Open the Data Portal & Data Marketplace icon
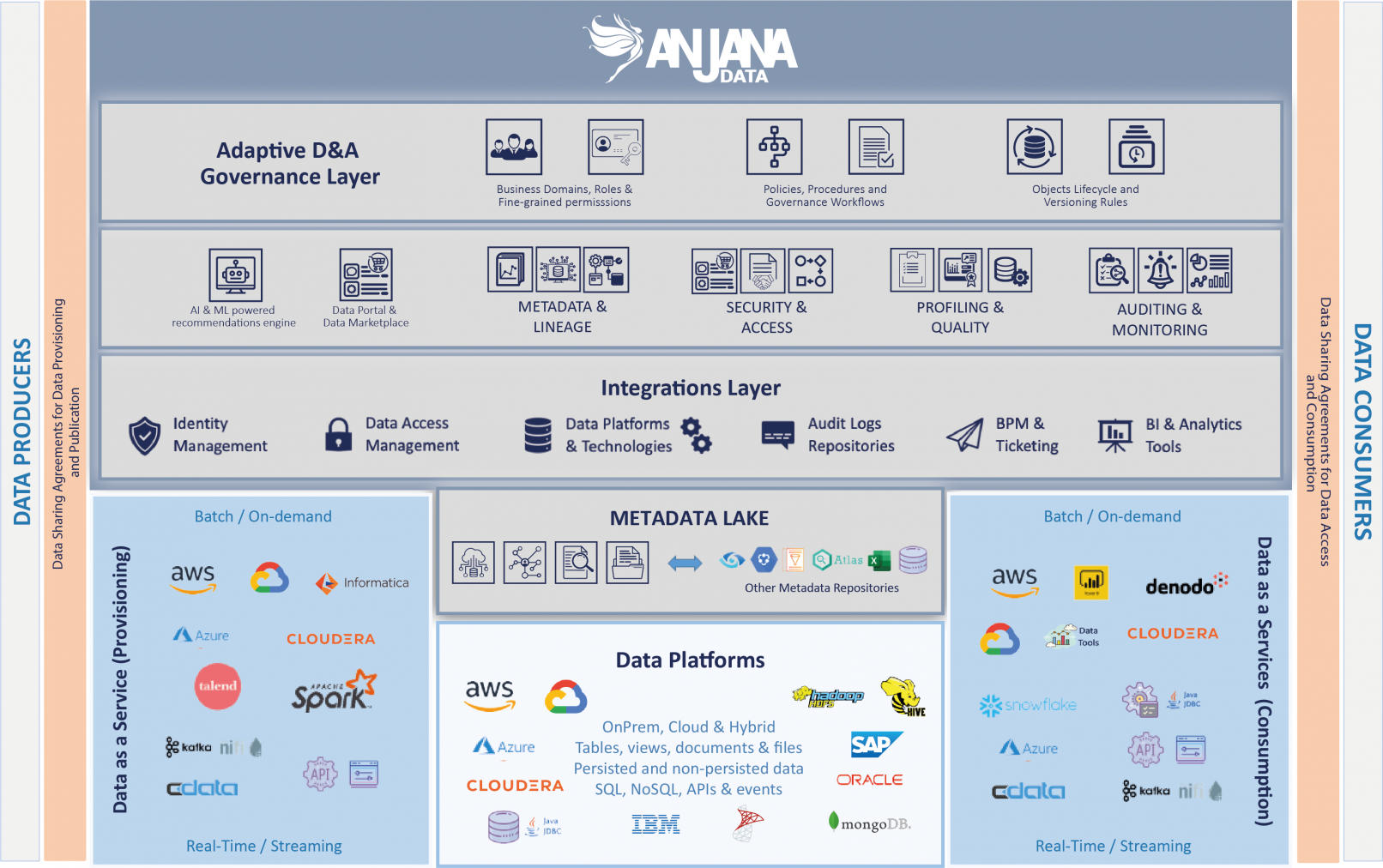The width and height of the screenshot is (1383, 868). [x=366, y=274]
